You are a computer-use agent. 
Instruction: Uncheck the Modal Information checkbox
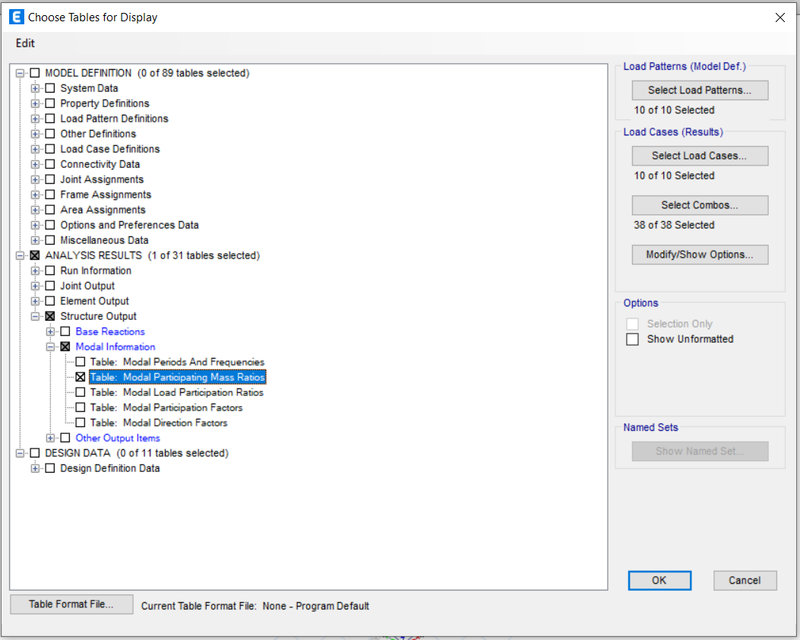click(x=65, y=347)
